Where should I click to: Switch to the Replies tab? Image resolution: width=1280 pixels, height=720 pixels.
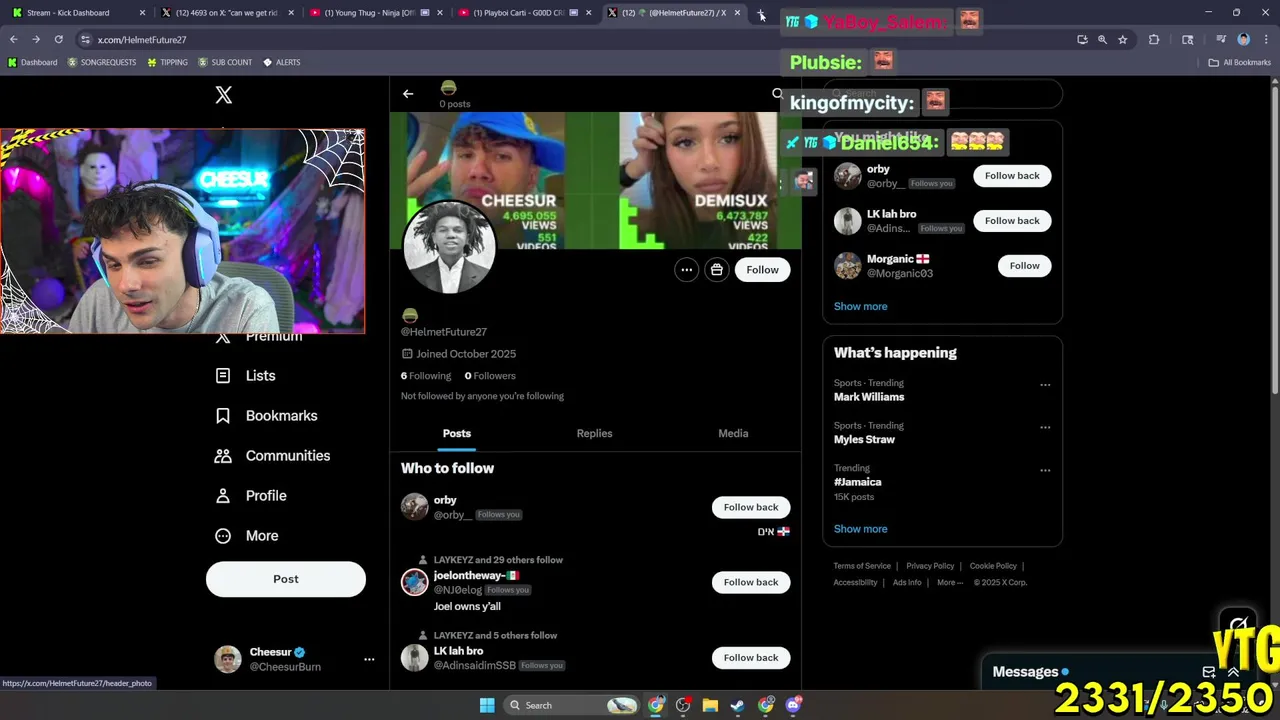pyautogui.click(x=594, y=434)
